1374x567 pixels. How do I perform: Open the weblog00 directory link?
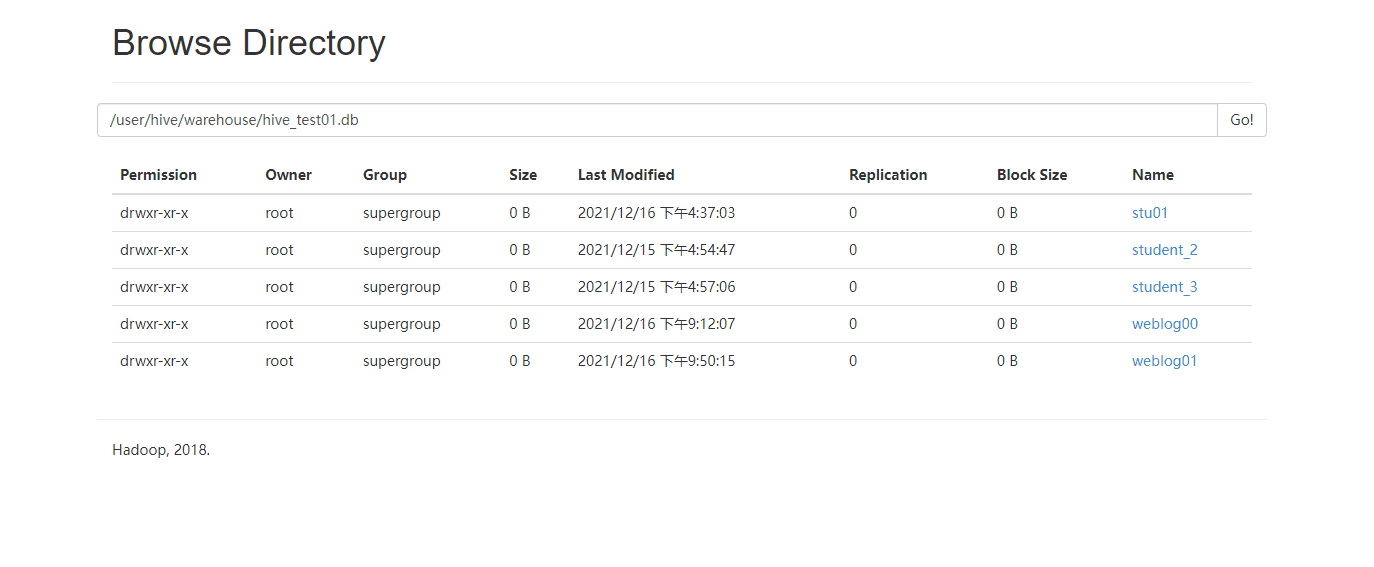[x=1165, y=324]
